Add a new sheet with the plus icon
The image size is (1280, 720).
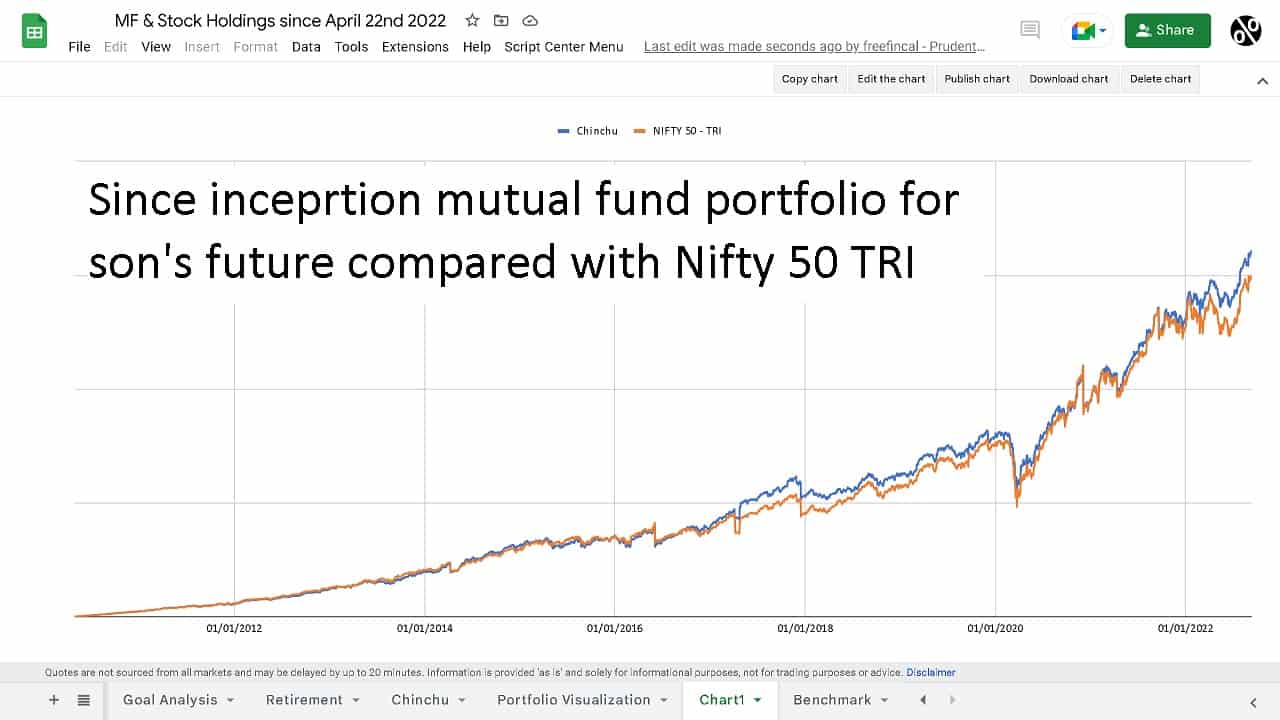point(53,700)
